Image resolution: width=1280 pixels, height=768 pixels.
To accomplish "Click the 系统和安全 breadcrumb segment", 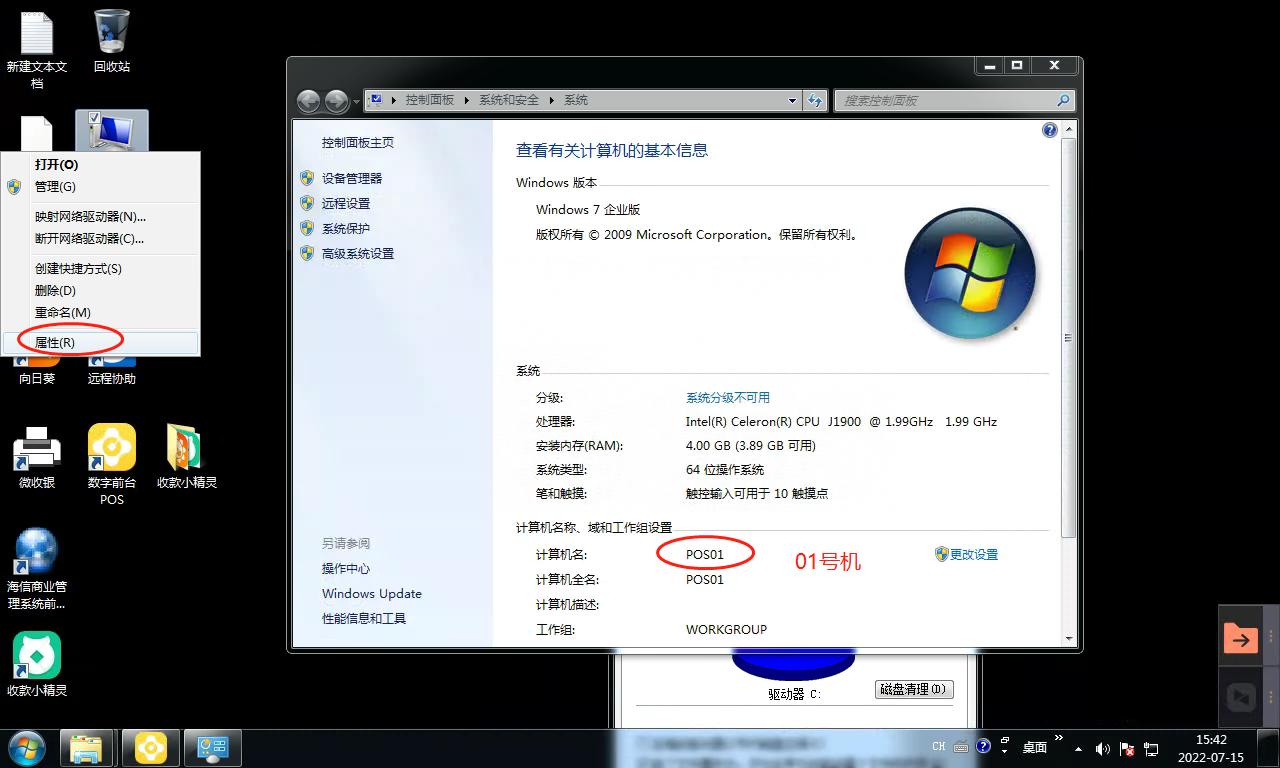I will click(509, 100).
